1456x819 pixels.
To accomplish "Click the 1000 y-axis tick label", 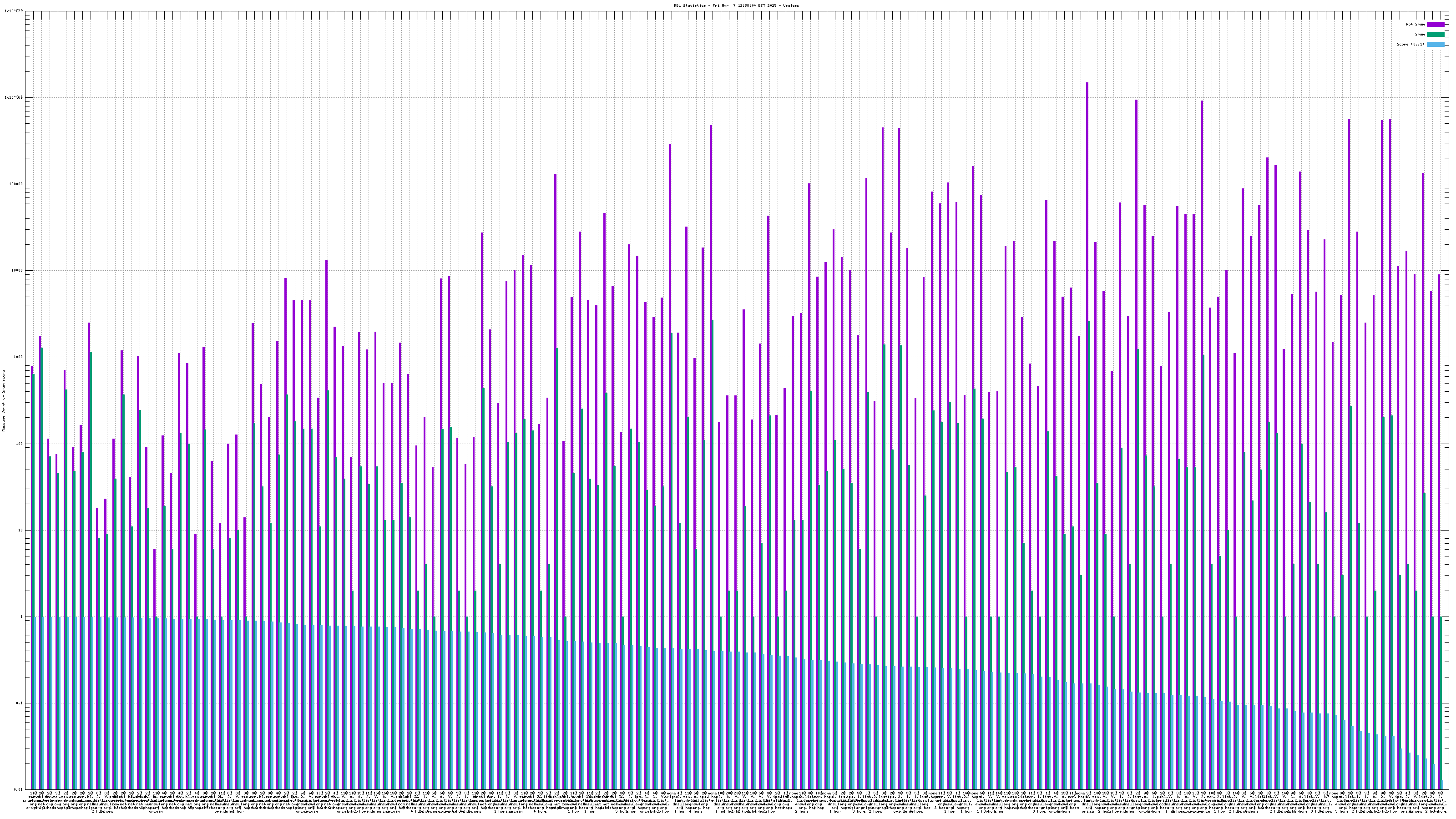I will pyautogui.click(x=19, y=357).
